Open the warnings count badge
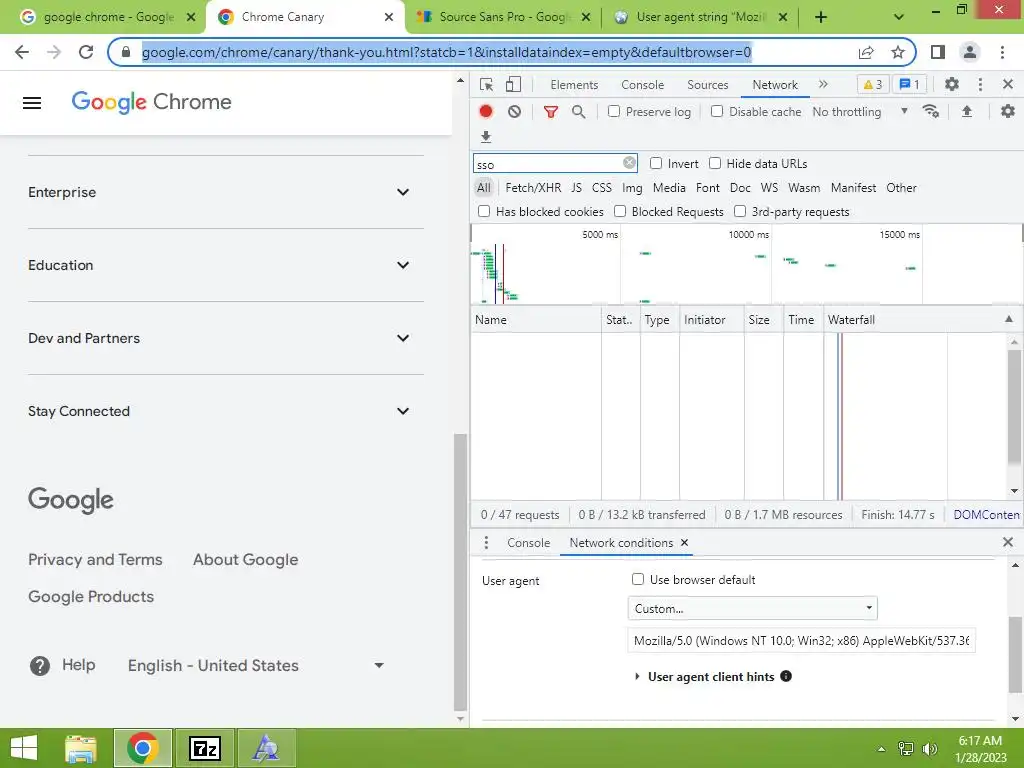 tap(872, 84)
